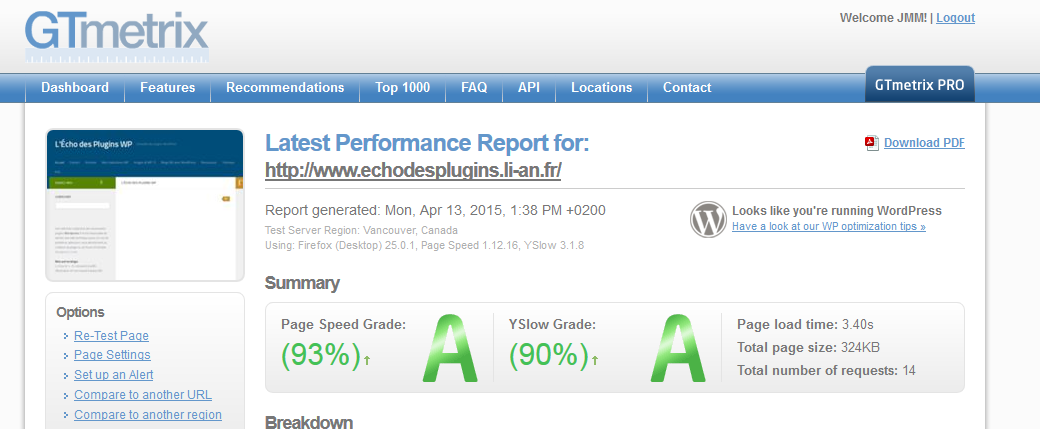Open the Recommendations menu item
Image resolution: width=1040 pixels, height=429 pixels.
point(285,87)
